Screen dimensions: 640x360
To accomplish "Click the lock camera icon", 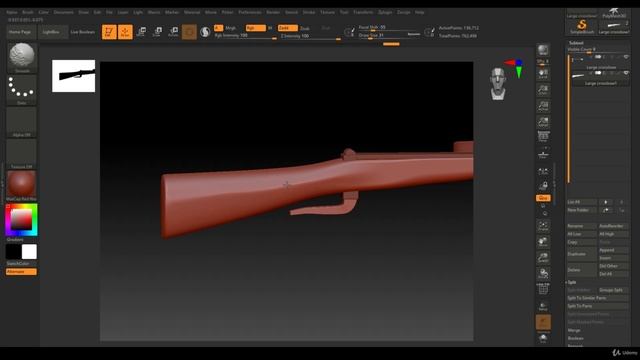I will [x=543, y=186].
